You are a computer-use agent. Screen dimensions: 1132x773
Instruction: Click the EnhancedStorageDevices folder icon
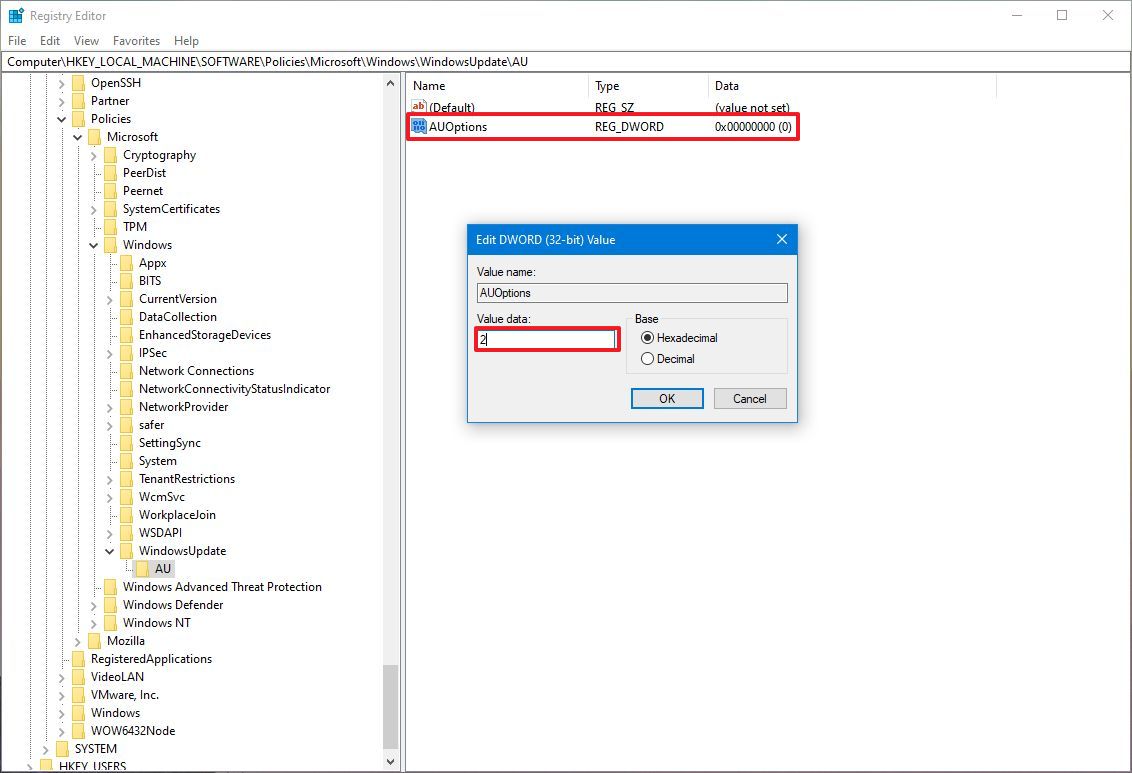126,335
